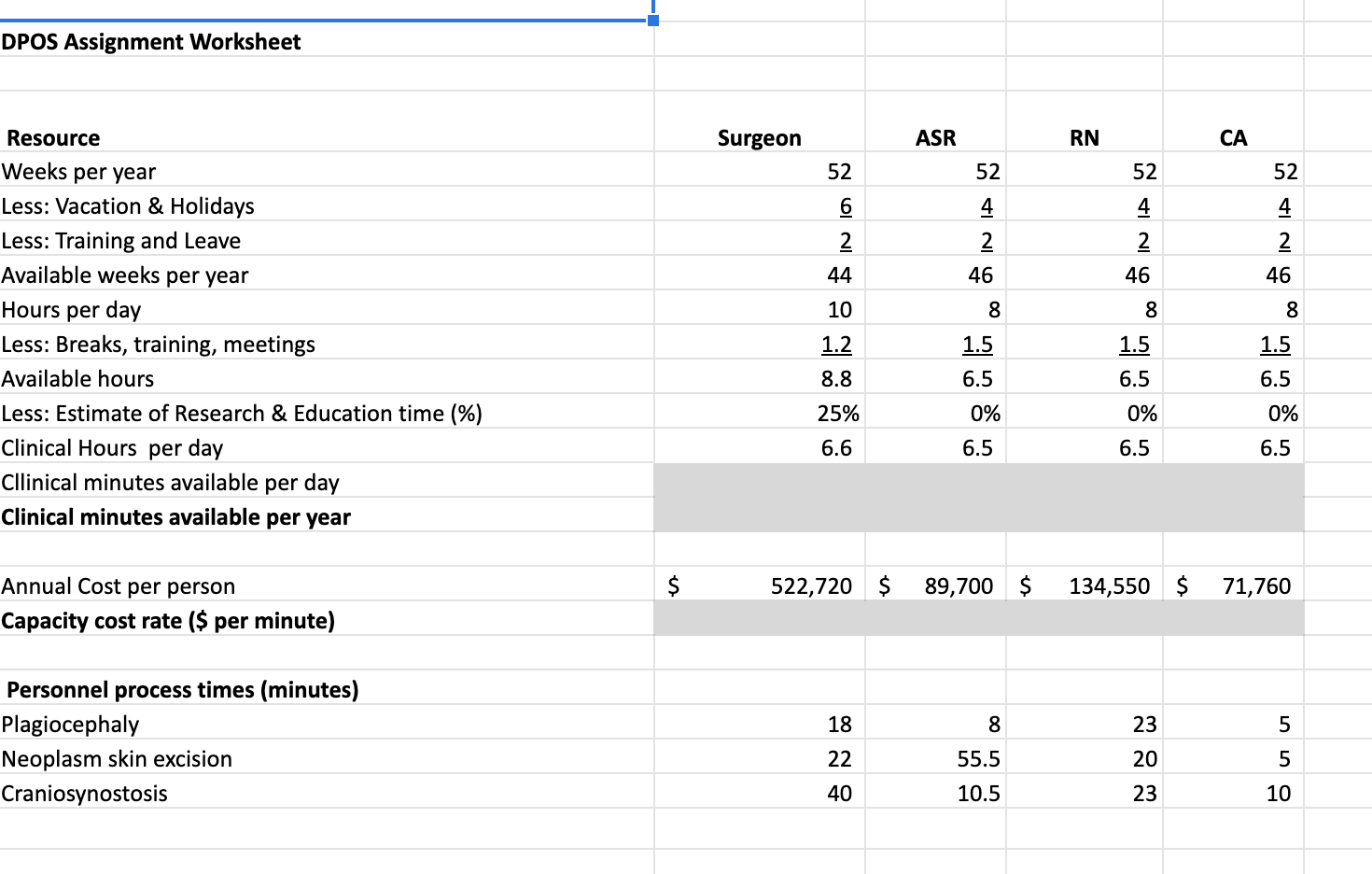Viewport: 1372px width, 874px height.
Task: Click the Personnel process times header cell
Action: 177,689
